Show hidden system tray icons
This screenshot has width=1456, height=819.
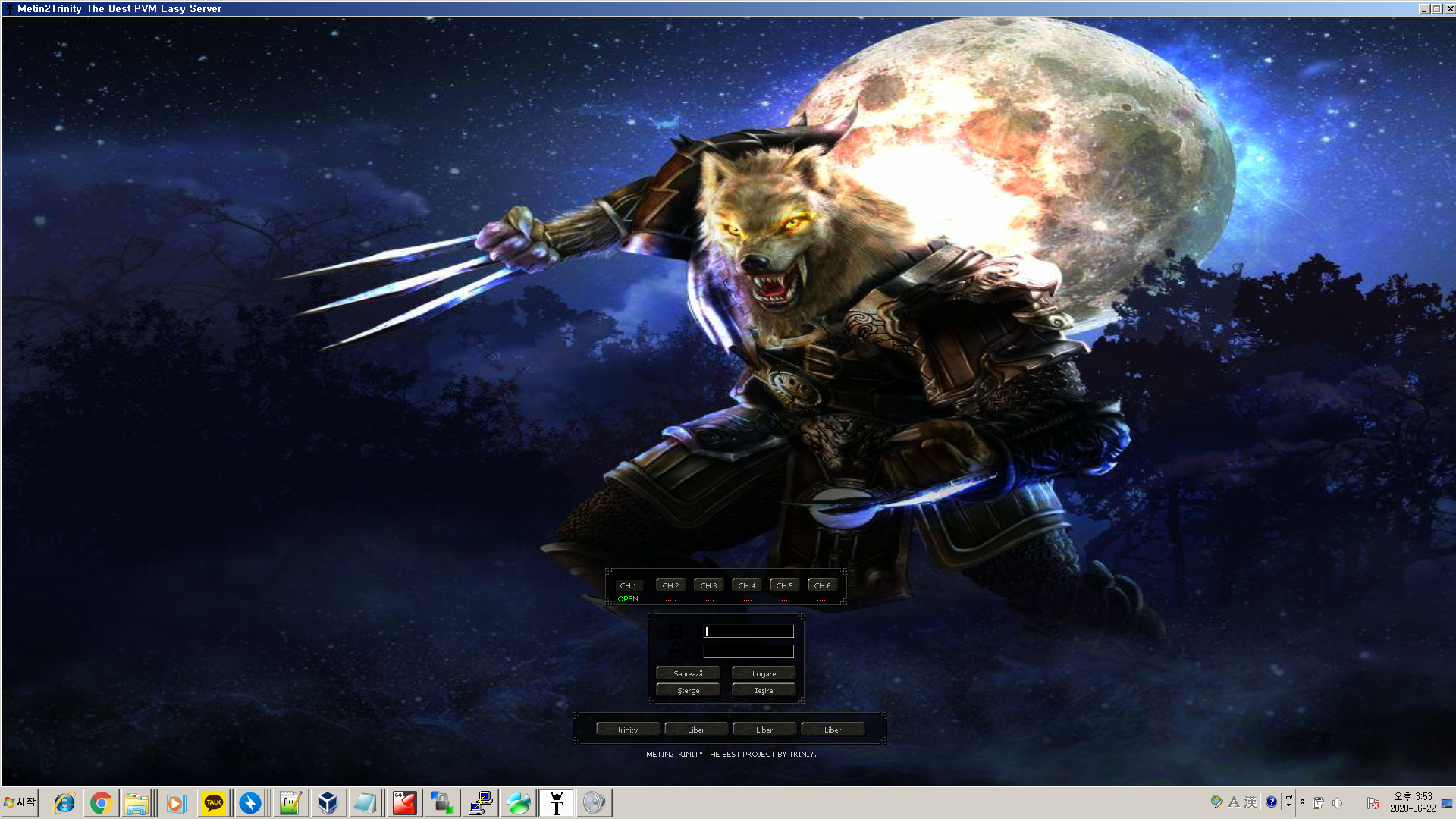pos(1303,802)
